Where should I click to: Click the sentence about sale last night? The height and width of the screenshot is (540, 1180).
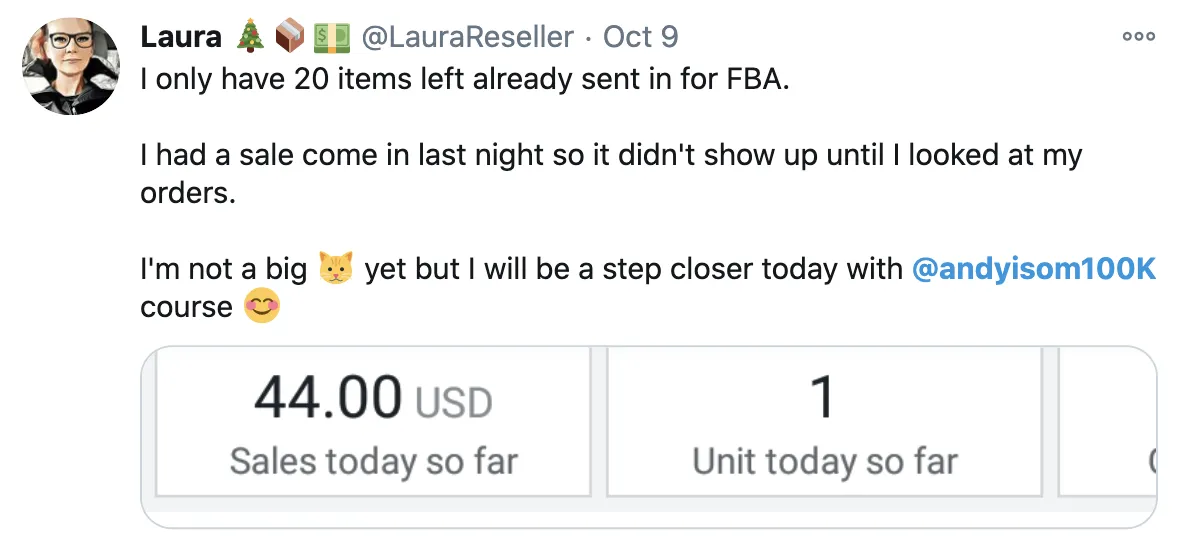[x=611, y=174]
